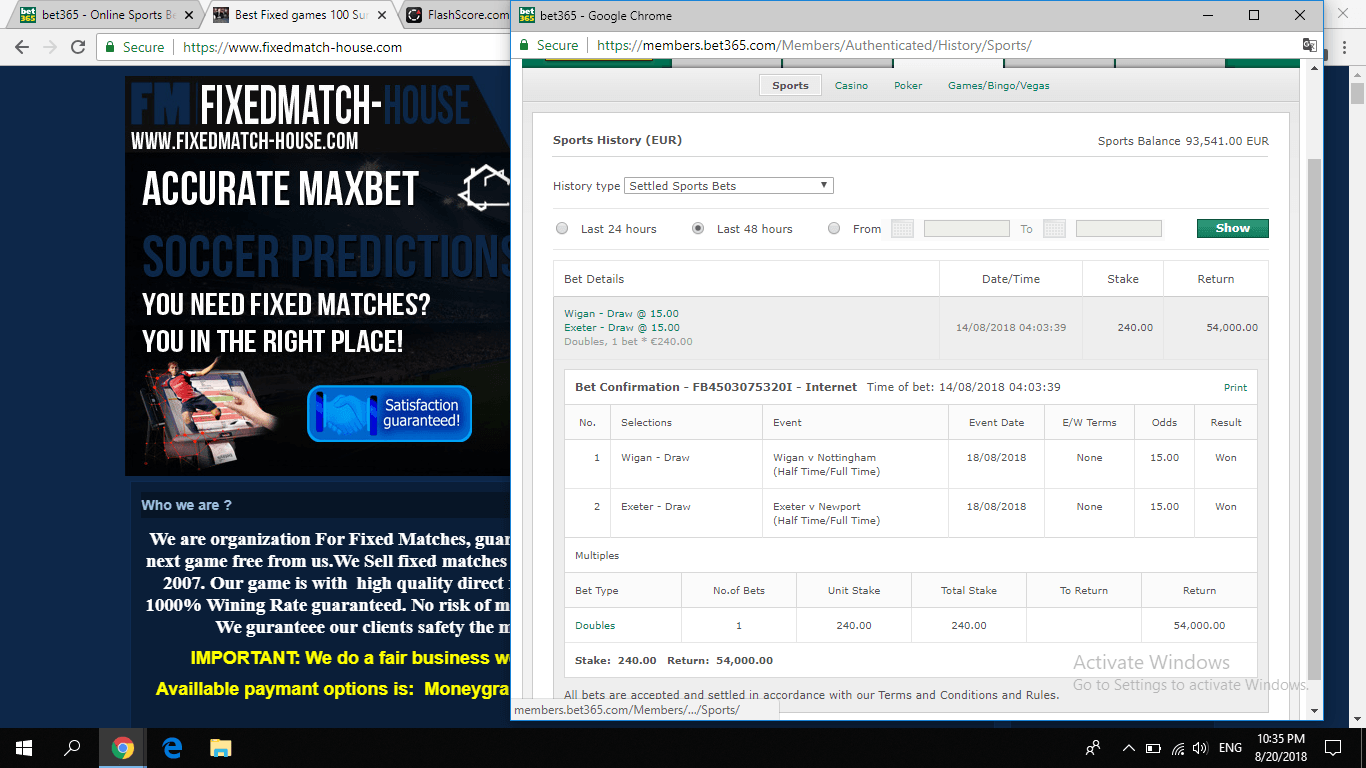Click the Secure padlock beside fixedmatch-house URL
The image size is (1366, 768).
tap(110, 47)
